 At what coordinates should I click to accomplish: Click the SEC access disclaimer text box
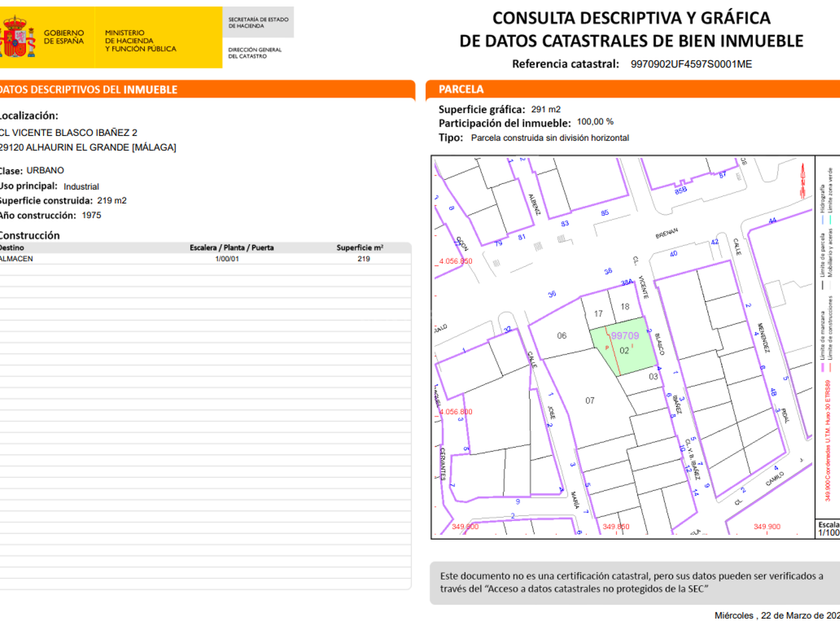coord(635,583)
